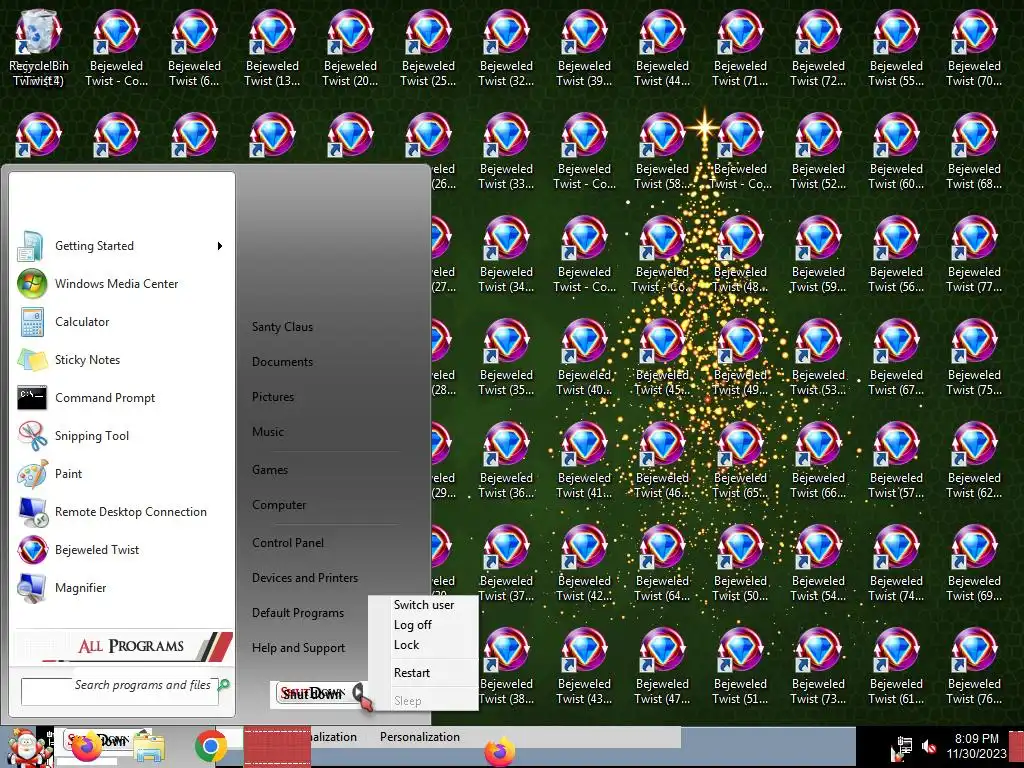This screenshot has height=768, width=1024.
Task: Choose Log off from shutdown options
Action: tap(413, 625)
